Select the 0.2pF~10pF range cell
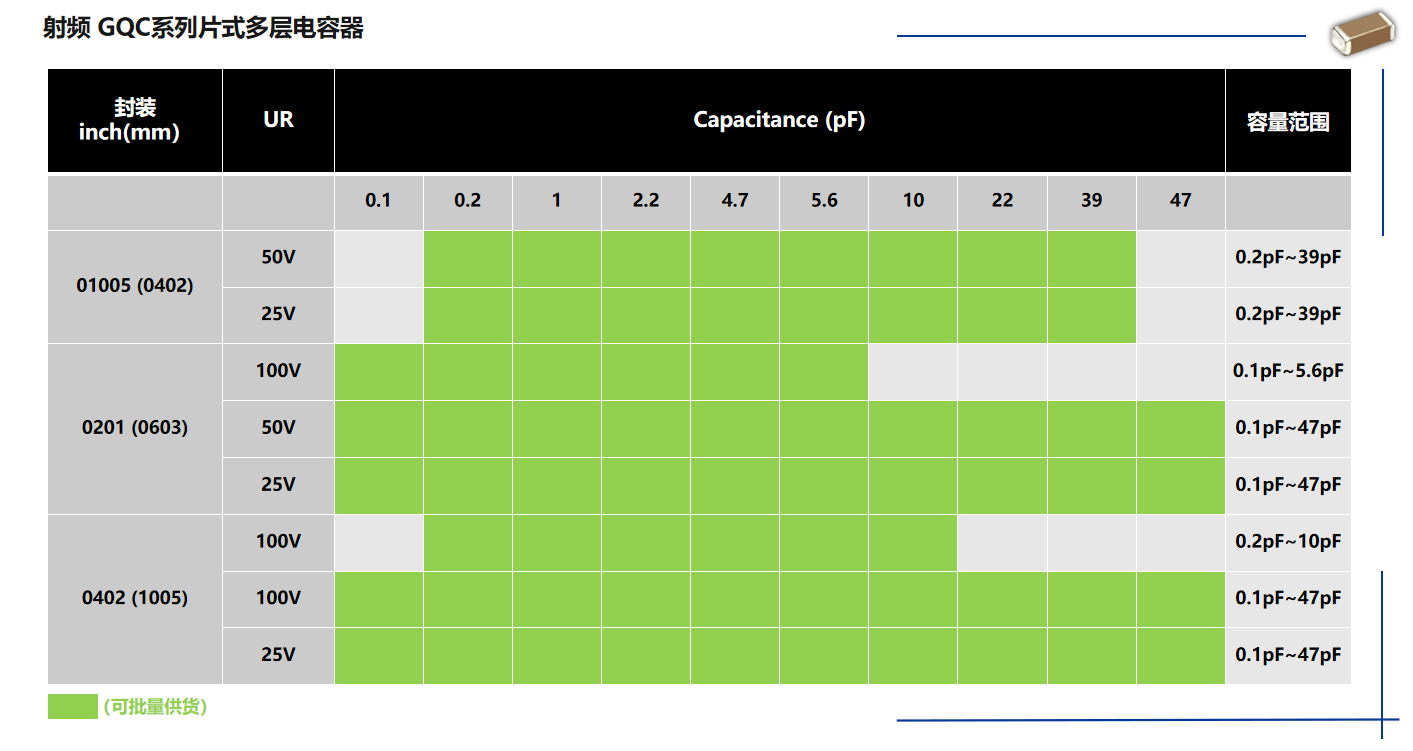 pos(1287,541)
